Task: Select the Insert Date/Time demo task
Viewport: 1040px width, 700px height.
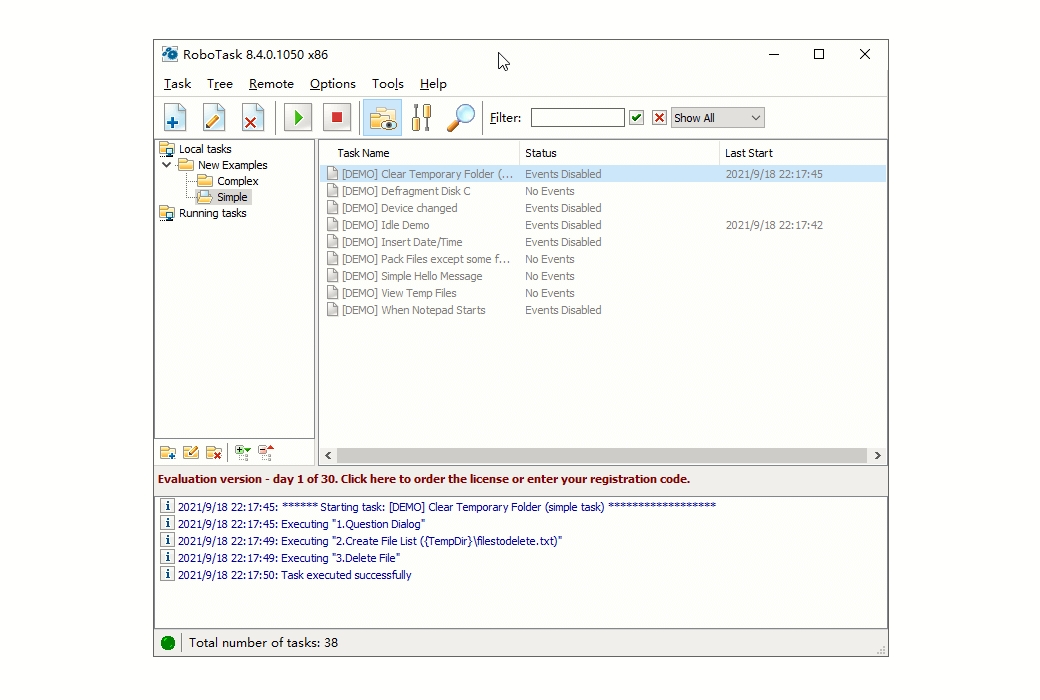Action: pos(603,242)
